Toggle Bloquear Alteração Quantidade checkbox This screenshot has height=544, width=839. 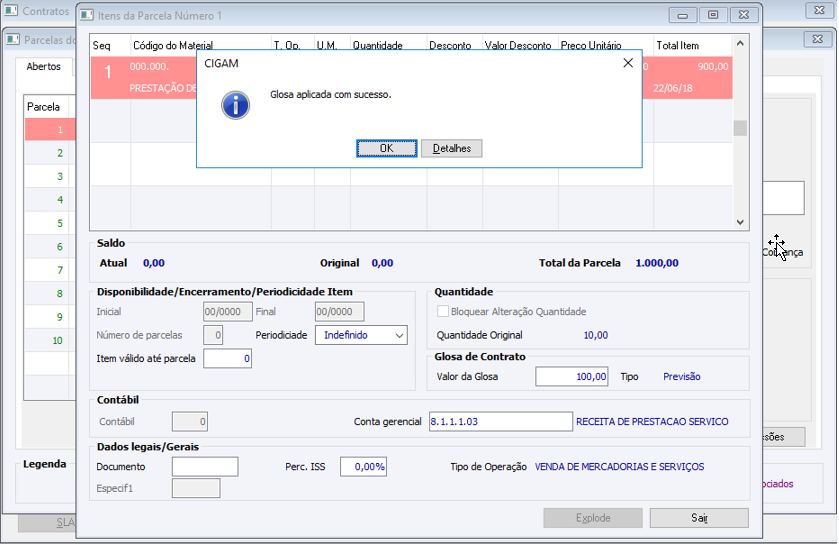coord(443,311)
